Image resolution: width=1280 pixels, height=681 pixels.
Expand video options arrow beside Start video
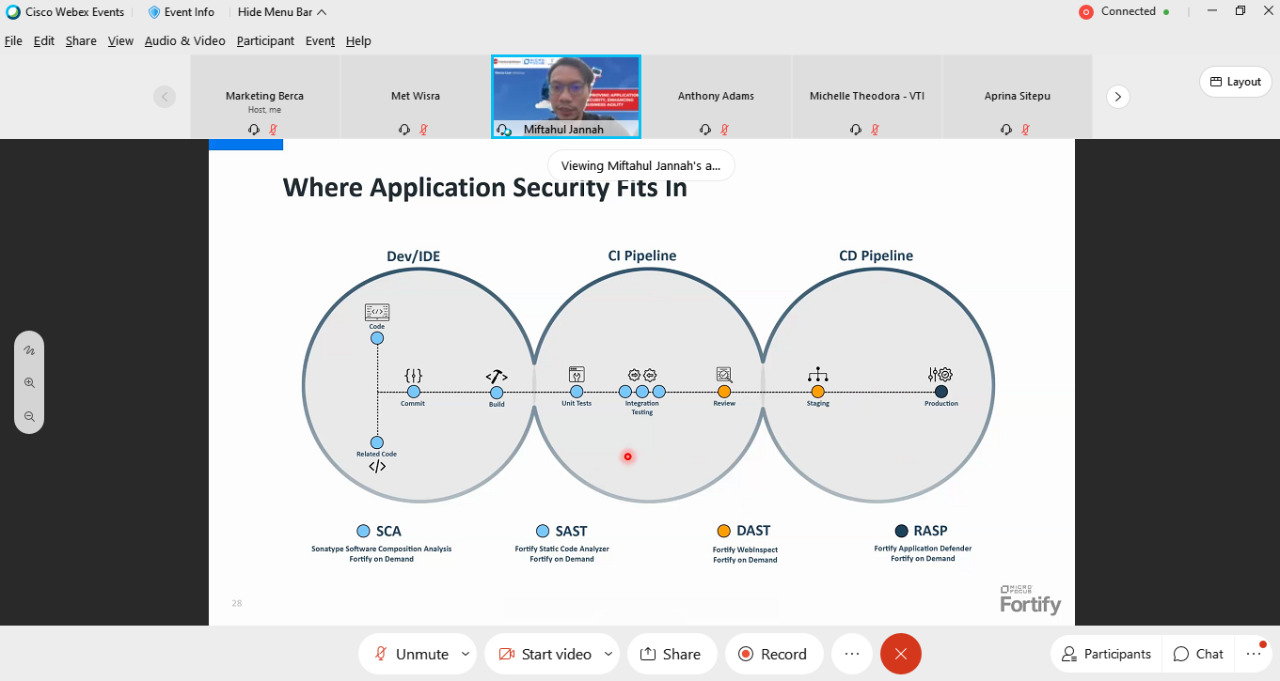[608, 654]
